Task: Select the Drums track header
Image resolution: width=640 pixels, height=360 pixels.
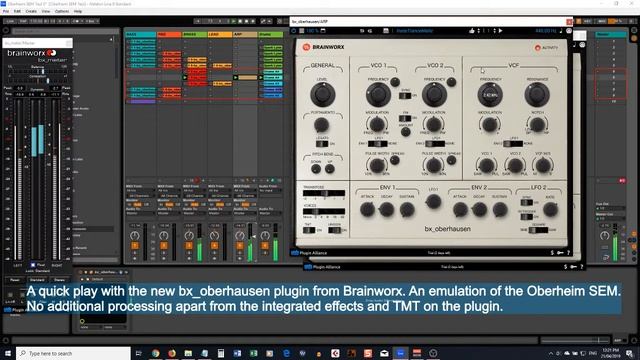Action: (271, 34)
